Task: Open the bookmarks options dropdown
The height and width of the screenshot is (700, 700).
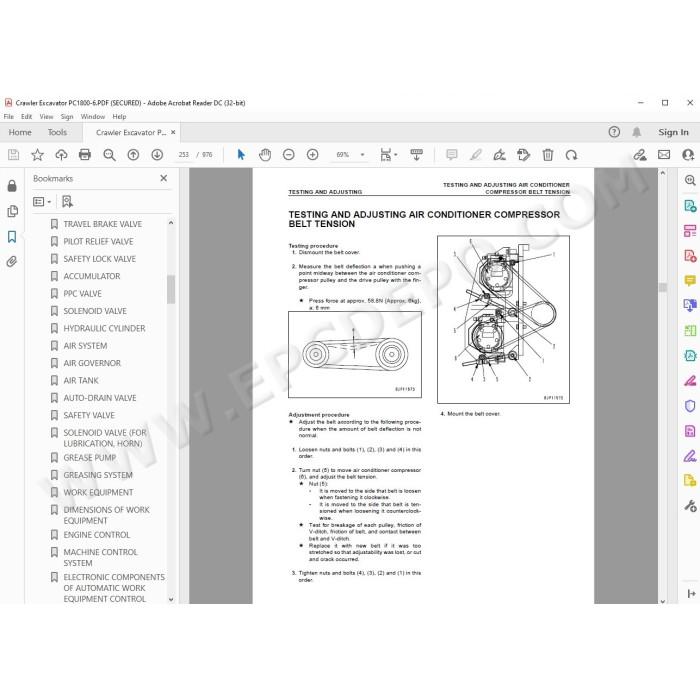Action: (x=42, y=202)
